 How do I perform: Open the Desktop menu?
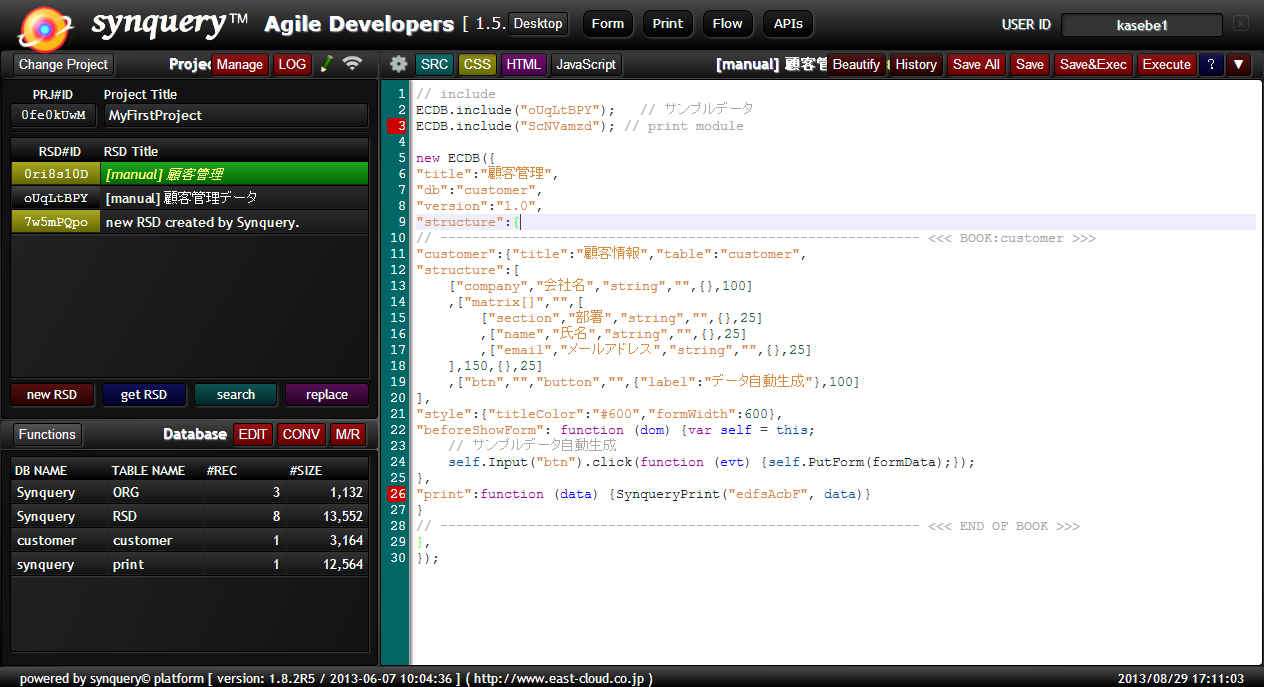click(x=538, y=23)
